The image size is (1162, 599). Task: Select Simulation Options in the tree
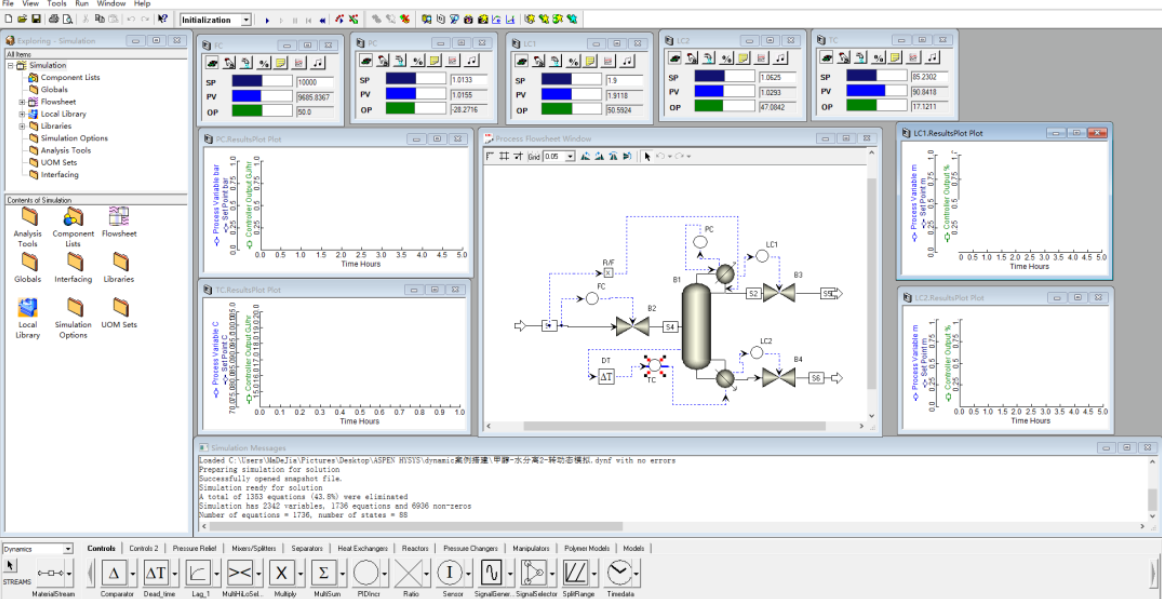click(74, 138)
